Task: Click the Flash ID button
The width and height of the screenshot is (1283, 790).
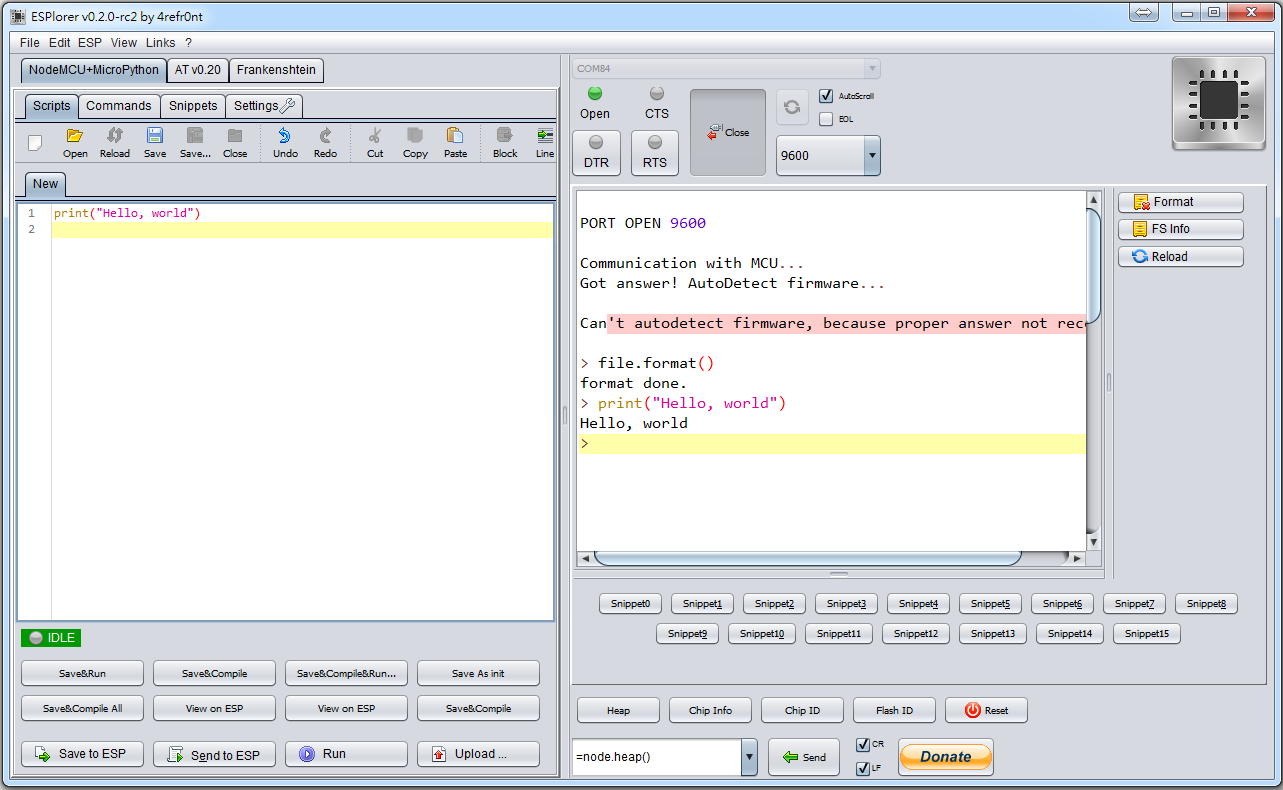Action: tap(894, 710)
